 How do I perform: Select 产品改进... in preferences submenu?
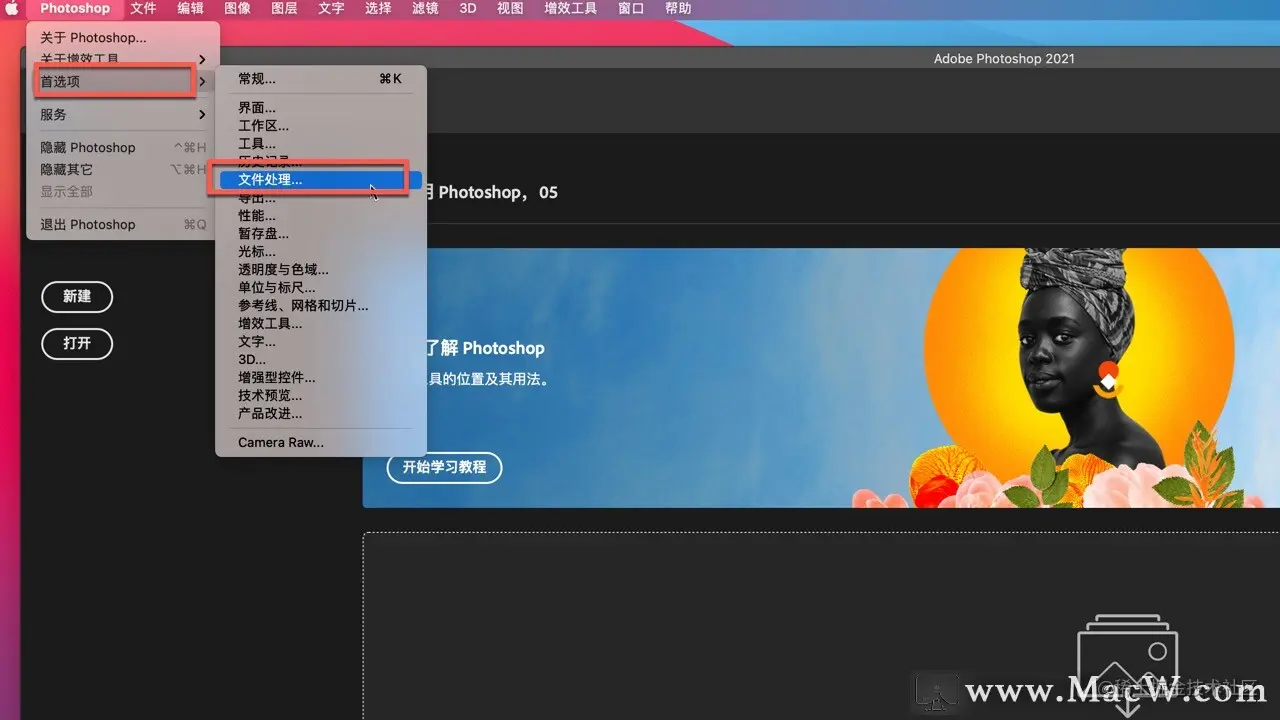pos(321,413)
